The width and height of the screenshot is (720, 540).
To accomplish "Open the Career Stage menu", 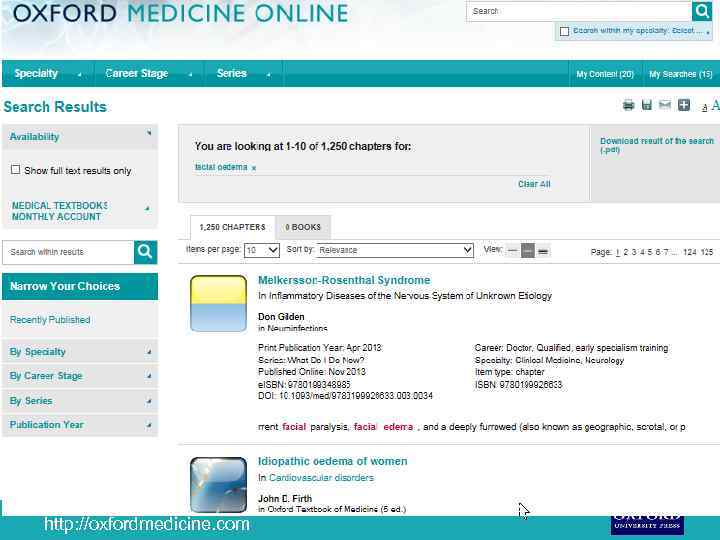I will coord(148,73).
